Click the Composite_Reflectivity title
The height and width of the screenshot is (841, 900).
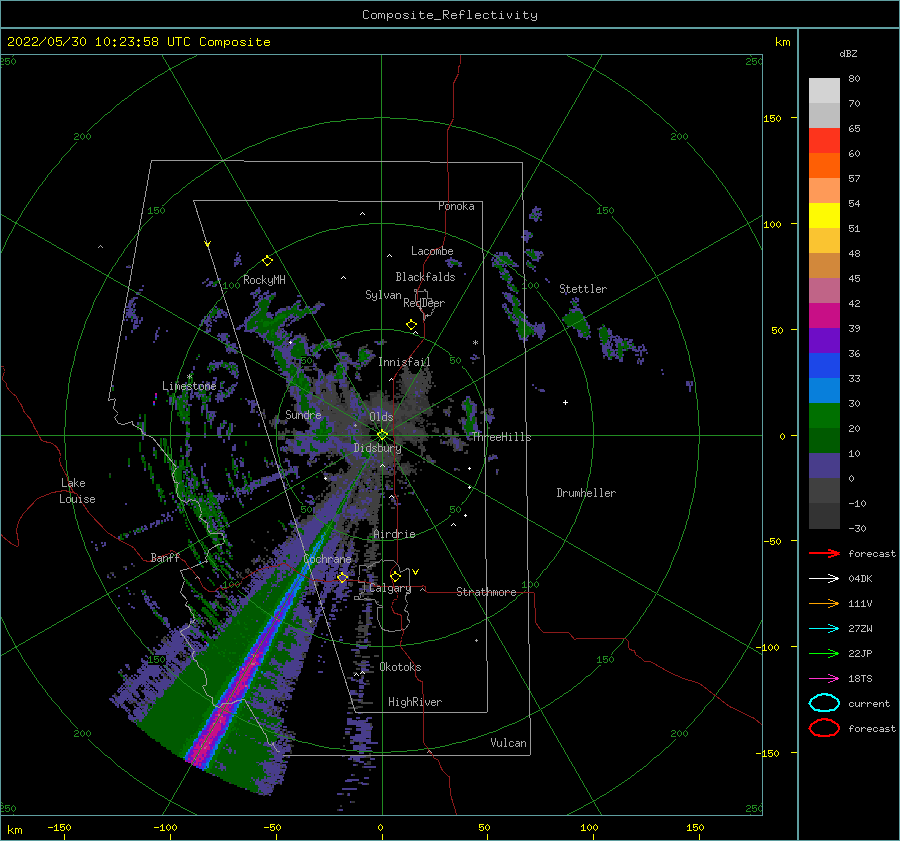click(450, 15)
